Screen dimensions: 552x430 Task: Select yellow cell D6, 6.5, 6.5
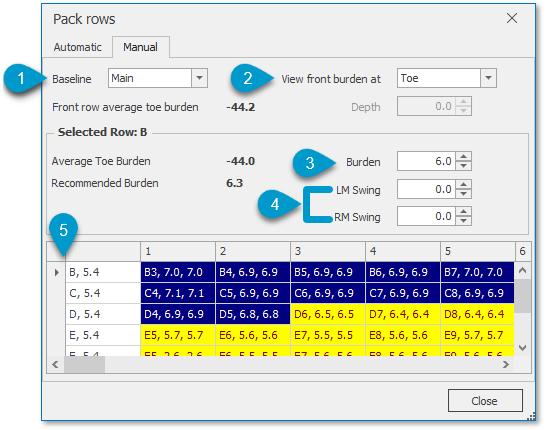coord(328,314)
